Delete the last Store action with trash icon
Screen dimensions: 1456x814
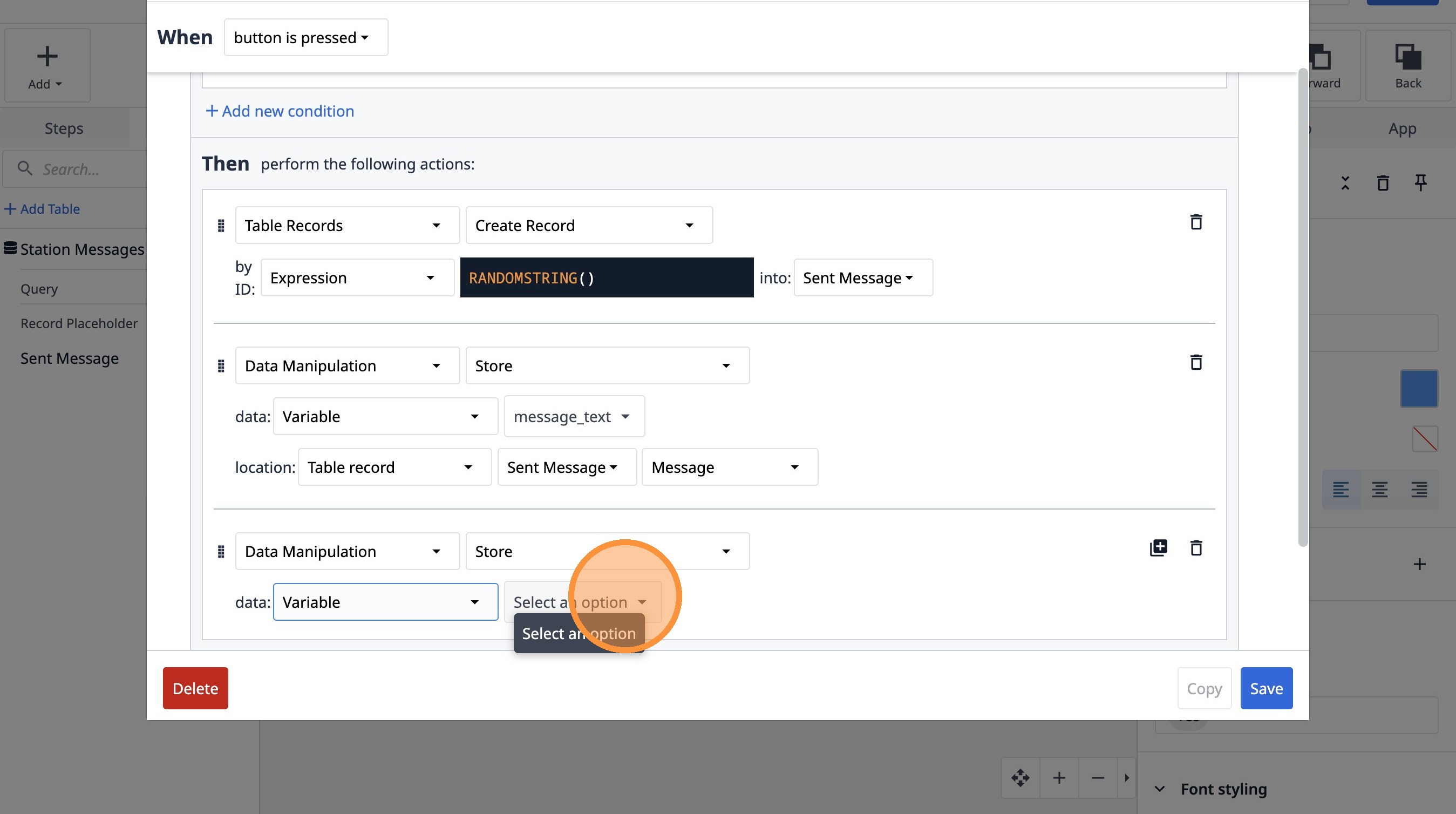tap(1195, 548)
